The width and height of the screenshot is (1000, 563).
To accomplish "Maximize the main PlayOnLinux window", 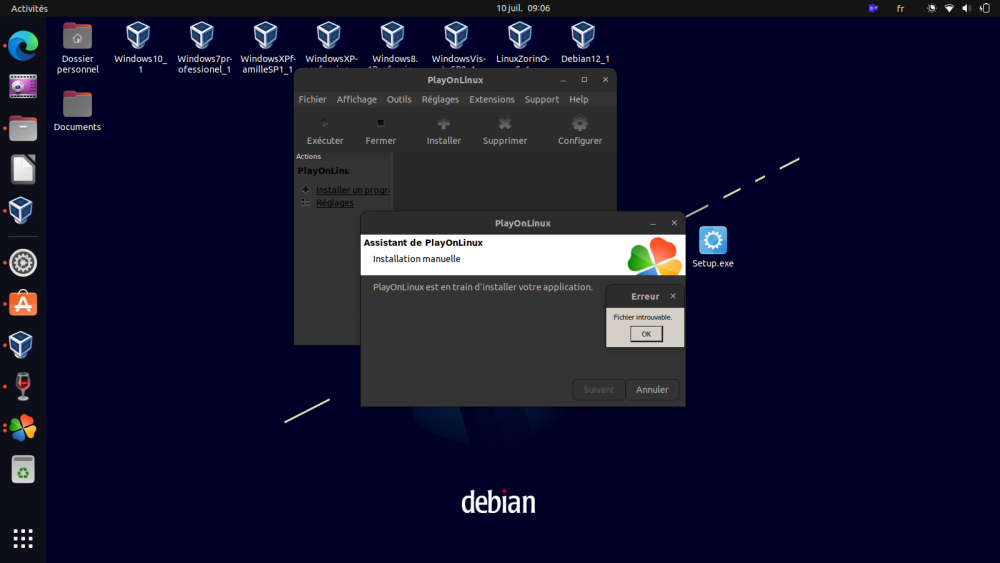I will (x=584, y=80).
